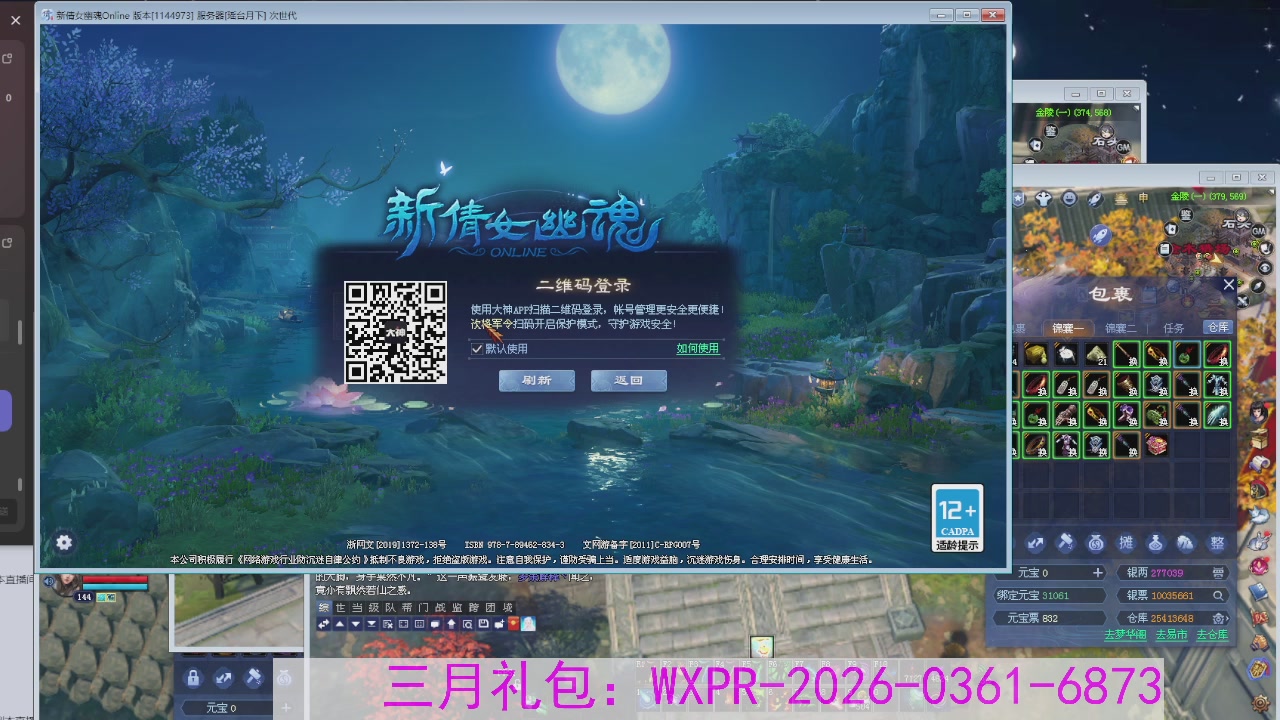
Task: Expand the chevron right of the 仓库 gear
Action: (1228, 619)
